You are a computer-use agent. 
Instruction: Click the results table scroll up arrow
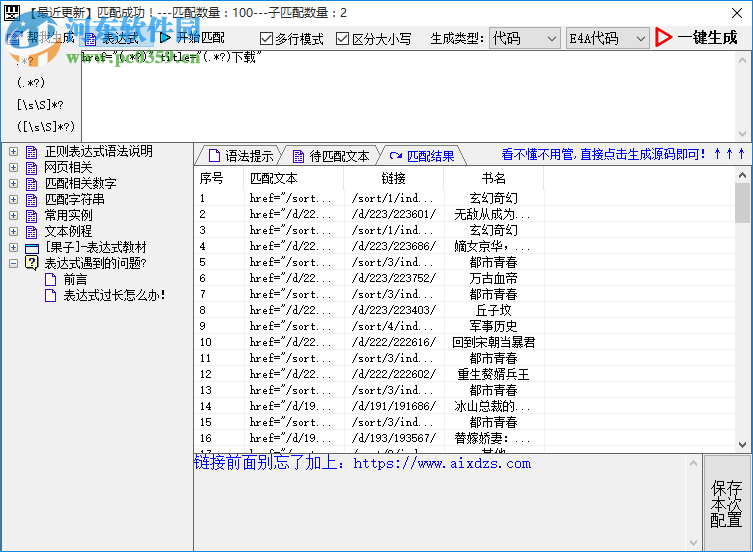point(742,175)
